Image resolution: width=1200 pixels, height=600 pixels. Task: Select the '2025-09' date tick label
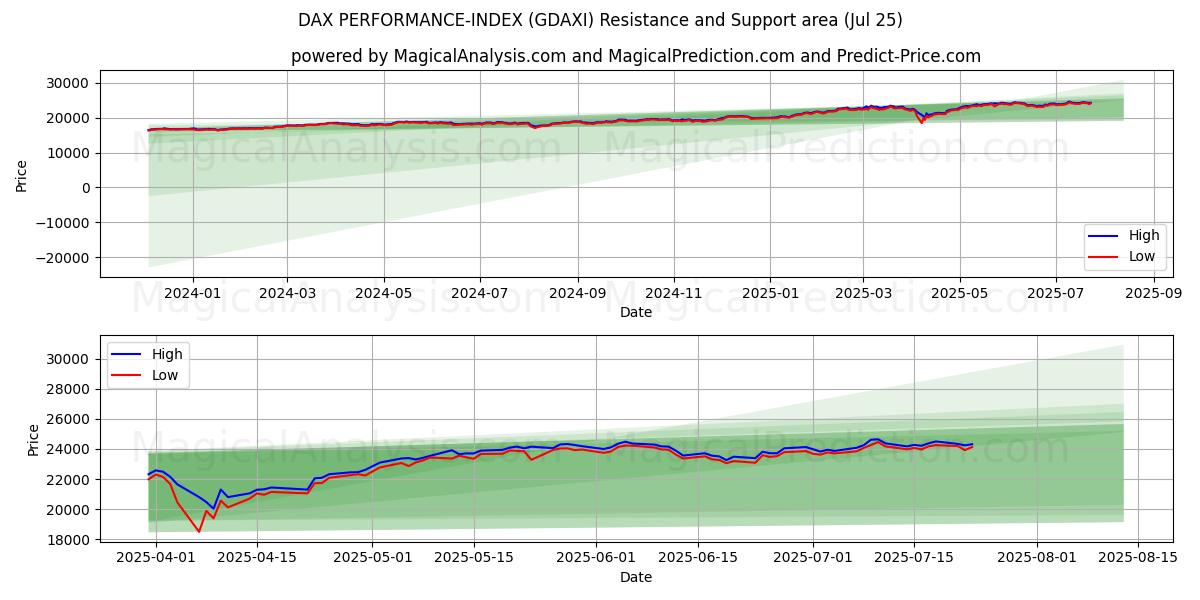[1154, 294]
